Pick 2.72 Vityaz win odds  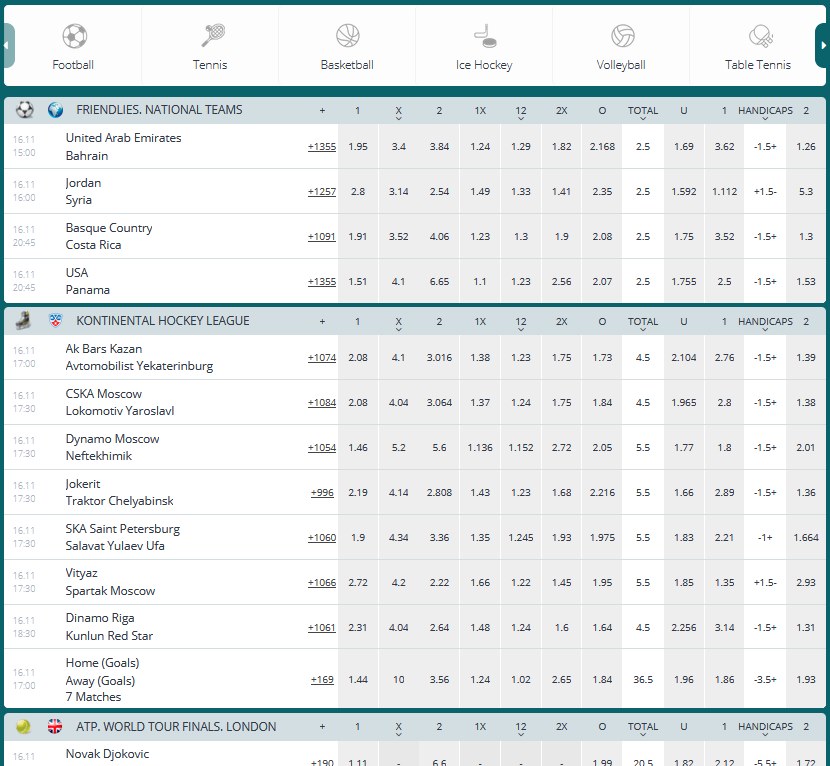click(358, 582)
